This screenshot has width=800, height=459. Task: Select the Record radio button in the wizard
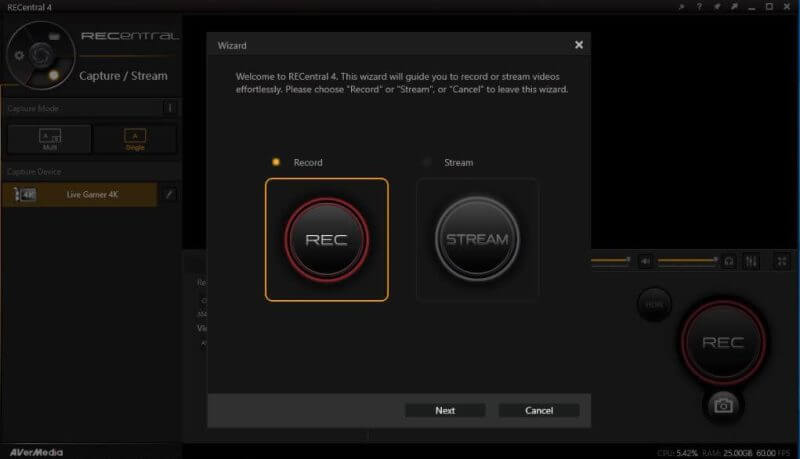click(x=276, y=162)
